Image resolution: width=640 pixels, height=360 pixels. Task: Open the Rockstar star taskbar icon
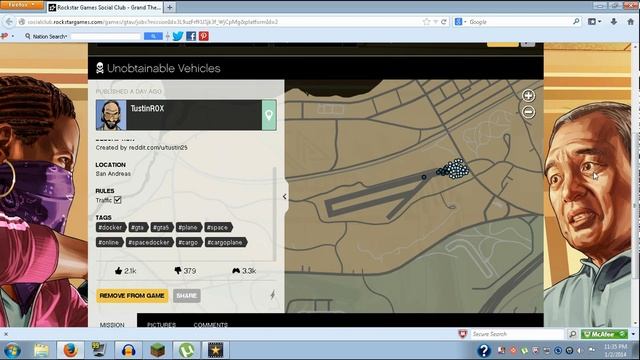(x=216, y=351)
